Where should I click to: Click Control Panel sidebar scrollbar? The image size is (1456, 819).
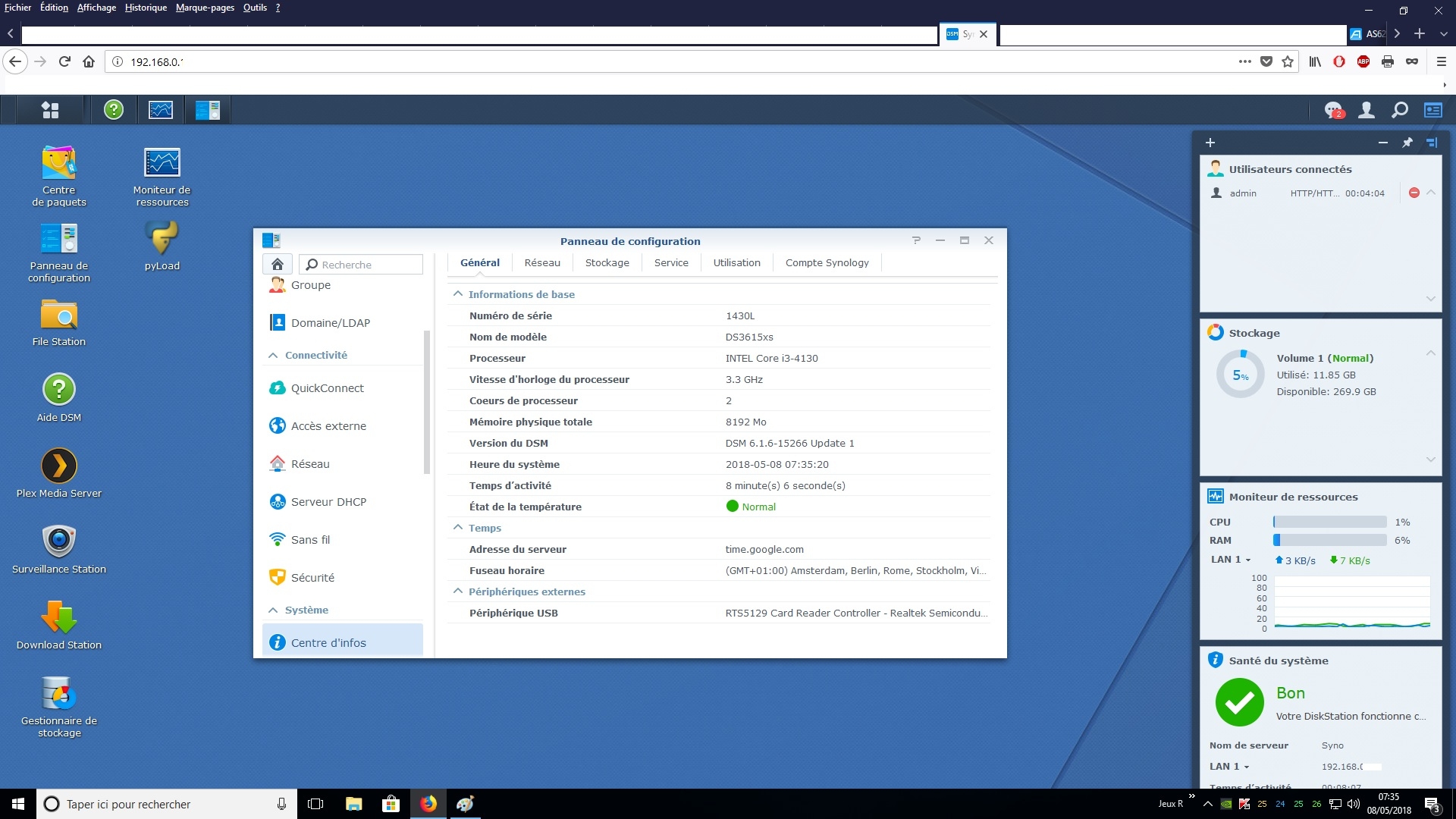point(427,402)
